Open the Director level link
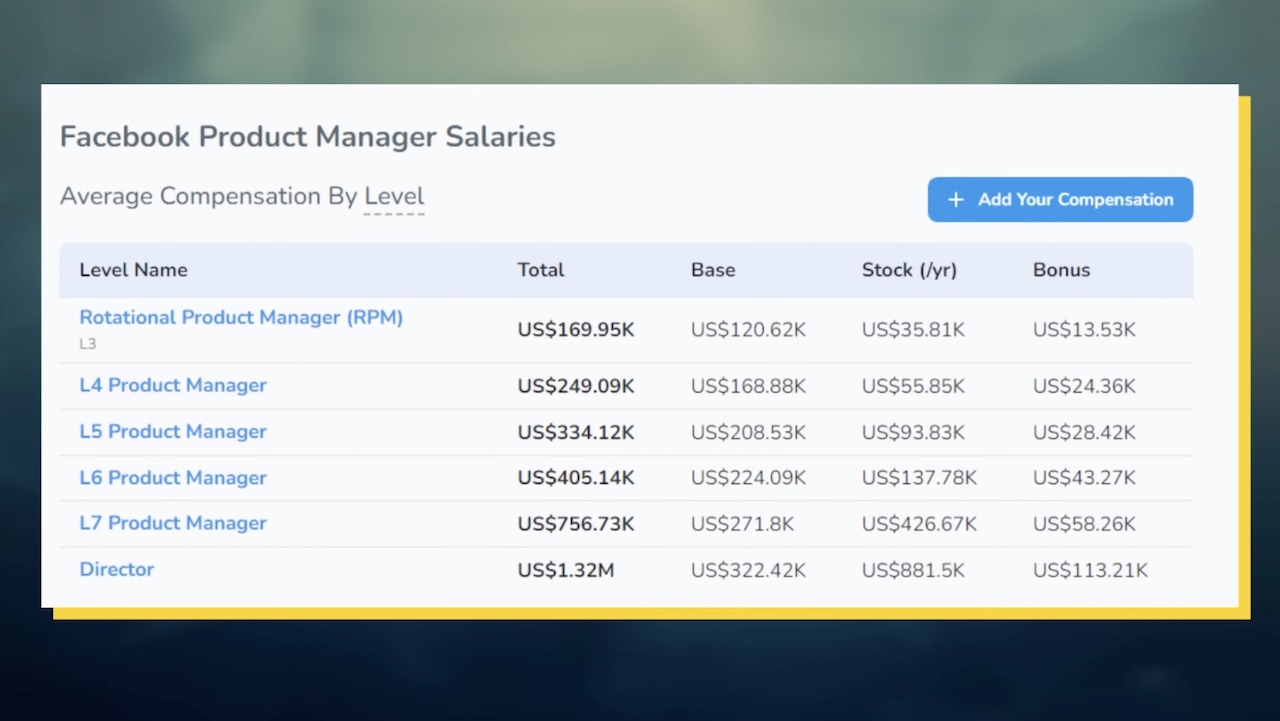The height and width of the screenshot is (721, 1280). tap(117, 569)
